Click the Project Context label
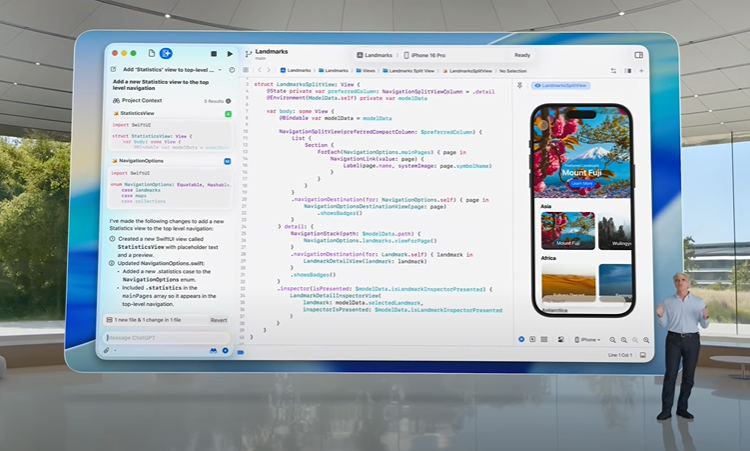The image size is (750, 451). [142, 100]
